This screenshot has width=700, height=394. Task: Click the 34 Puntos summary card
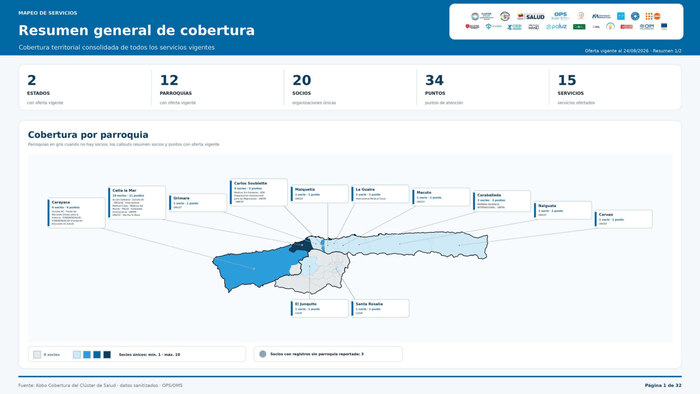tap(482, 87)
